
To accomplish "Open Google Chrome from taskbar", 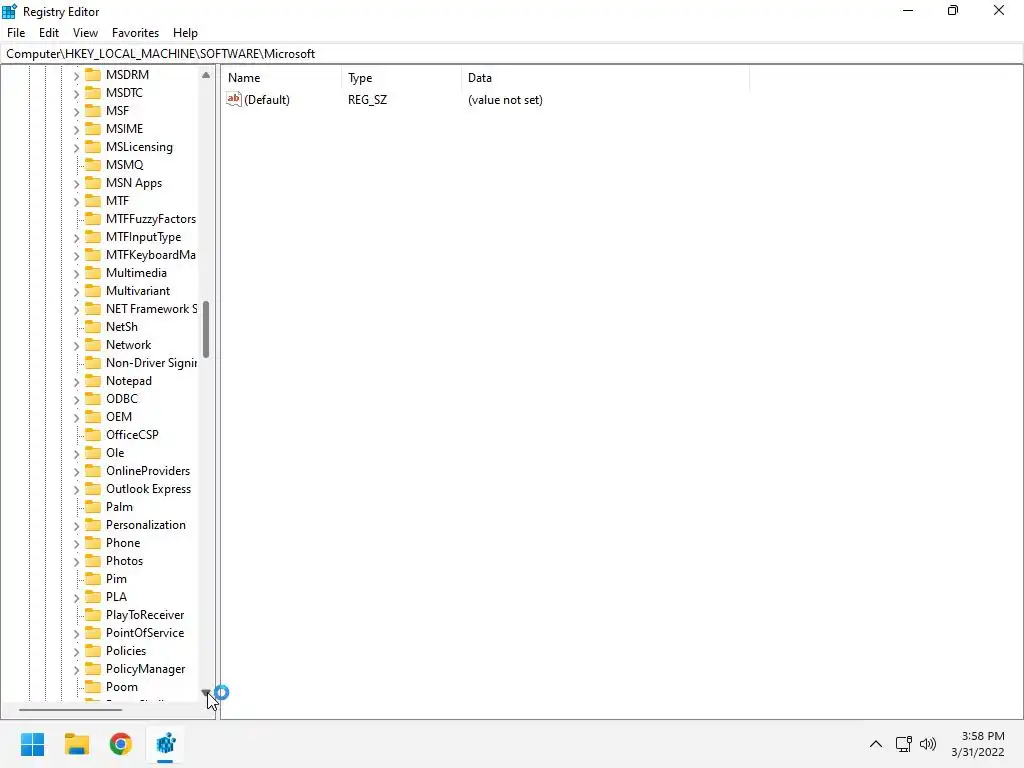I will (121, 744).
